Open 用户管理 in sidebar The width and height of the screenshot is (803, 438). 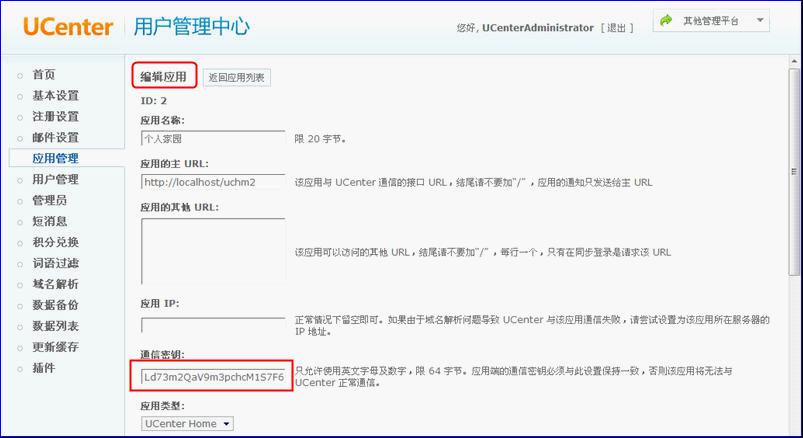point(55,179)
